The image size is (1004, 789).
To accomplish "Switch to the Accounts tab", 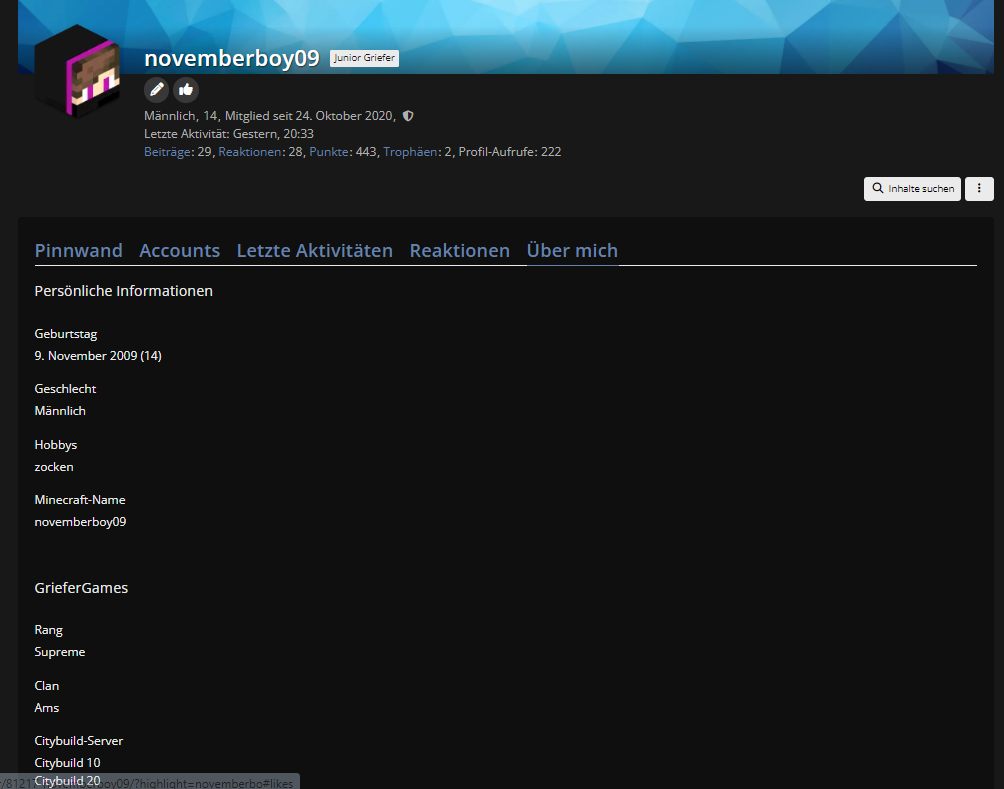I will tap(180, 250).
